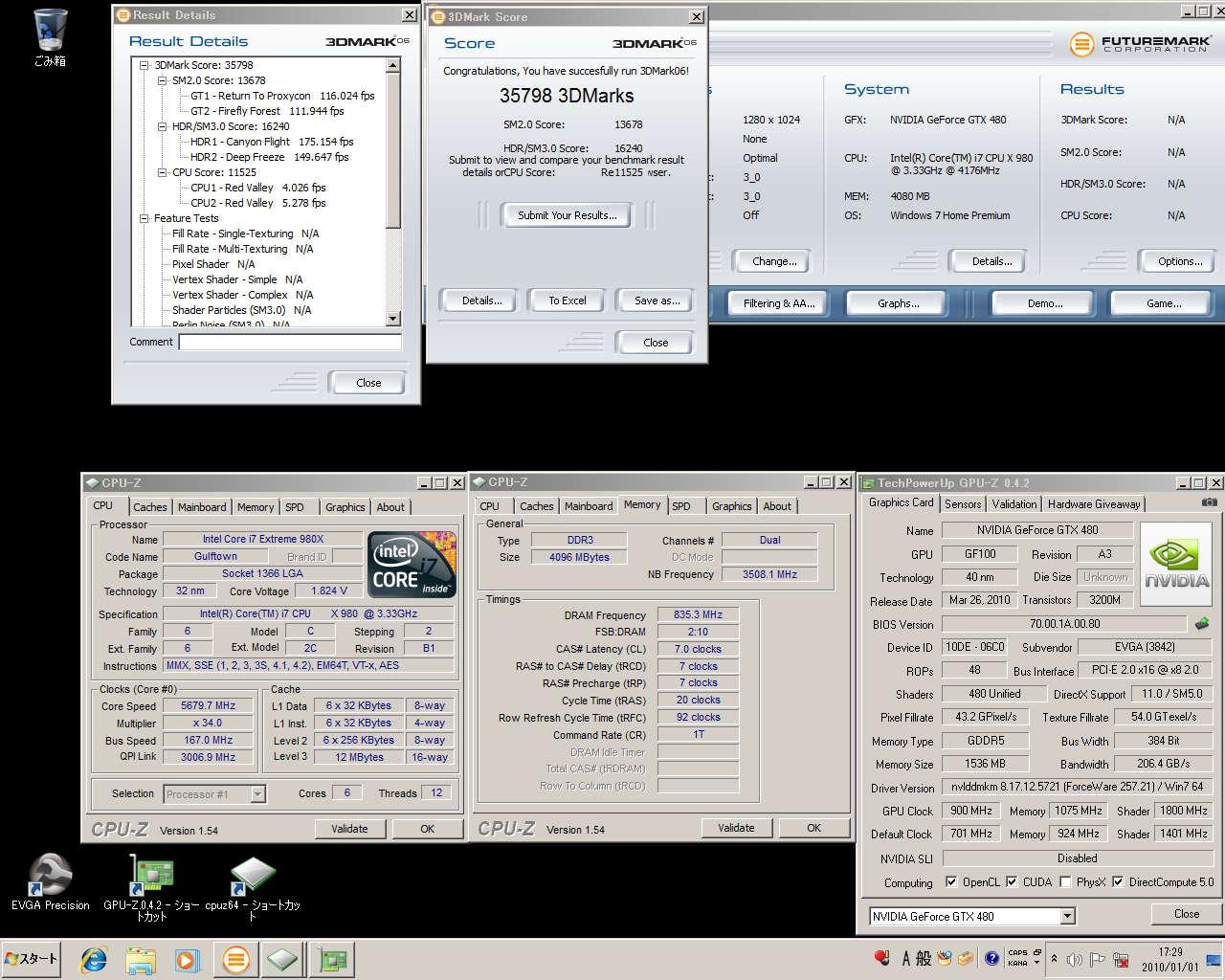Image resolution: width=1225 pixels, height=980 pixels.
Task: Select GPU-Z taskbar button
Action: (332, 960)
